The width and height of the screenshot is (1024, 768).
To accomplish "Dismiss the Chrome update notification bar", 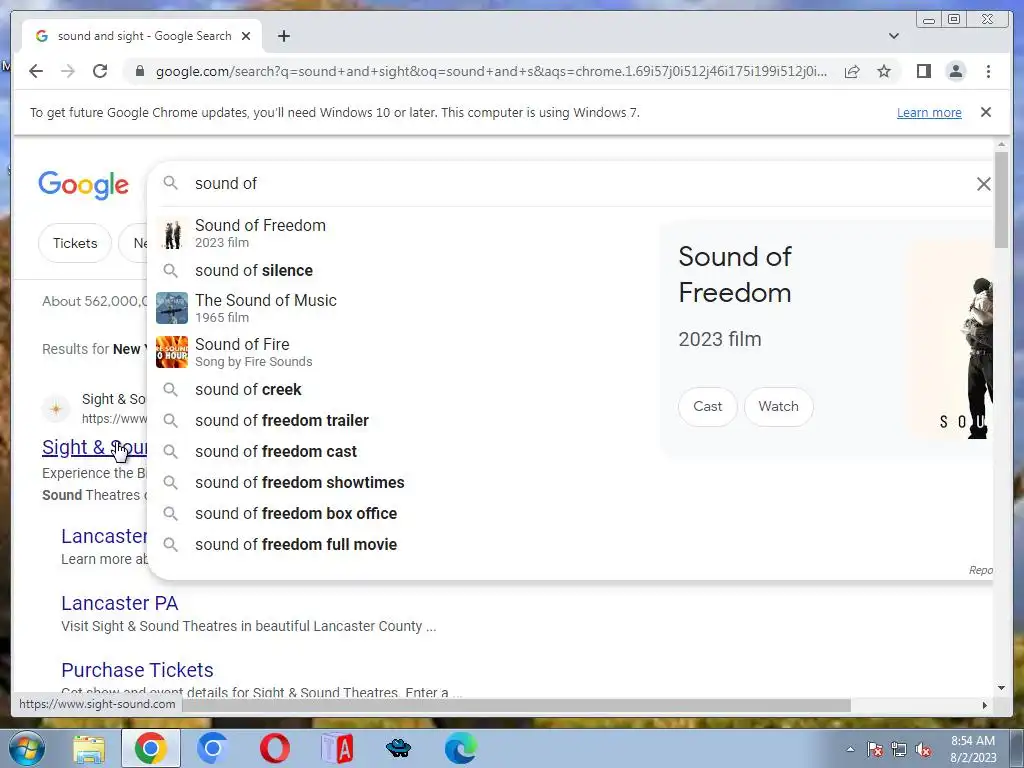I will [986, 112].
